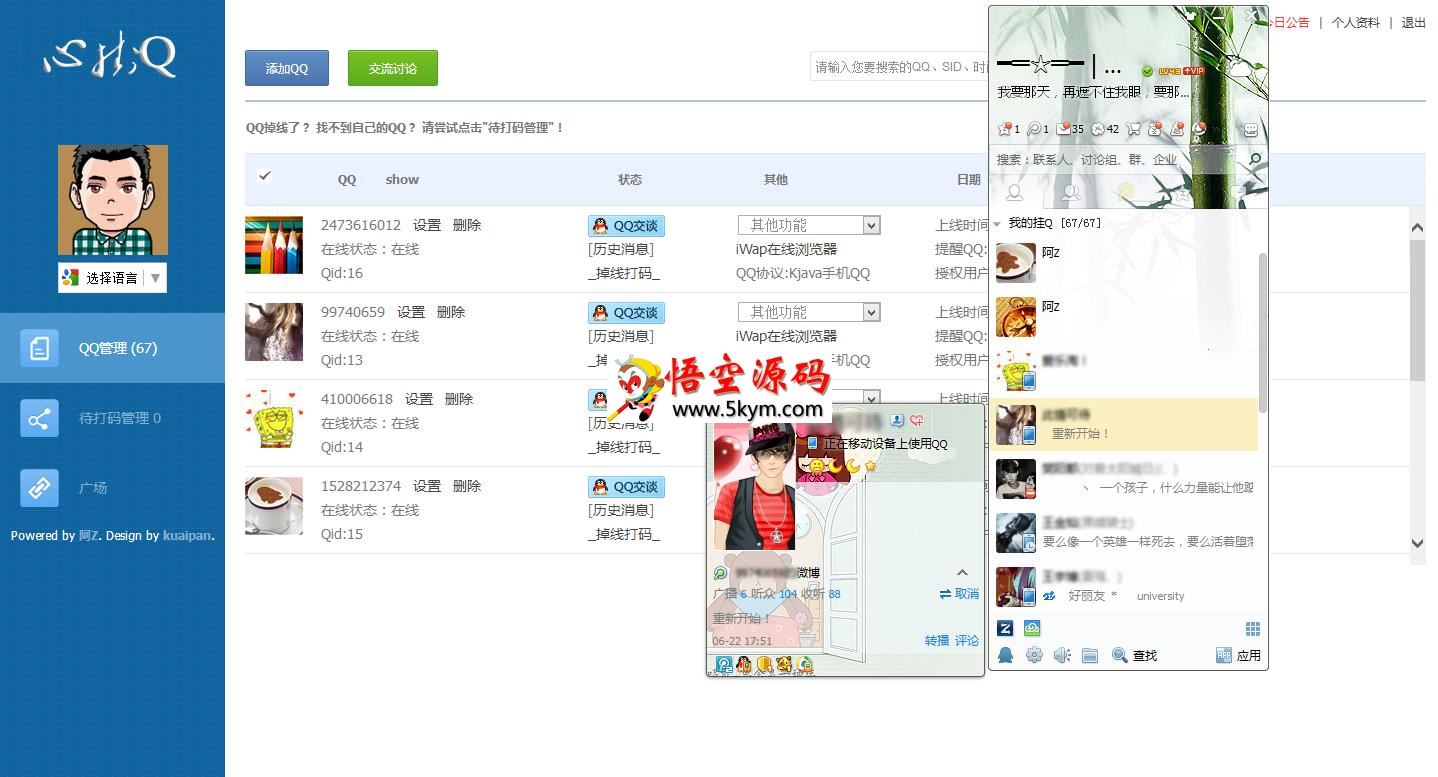Click the user avatar in sidebar
The height and width of the screenshot is (777, 1438).
(113, 200)
